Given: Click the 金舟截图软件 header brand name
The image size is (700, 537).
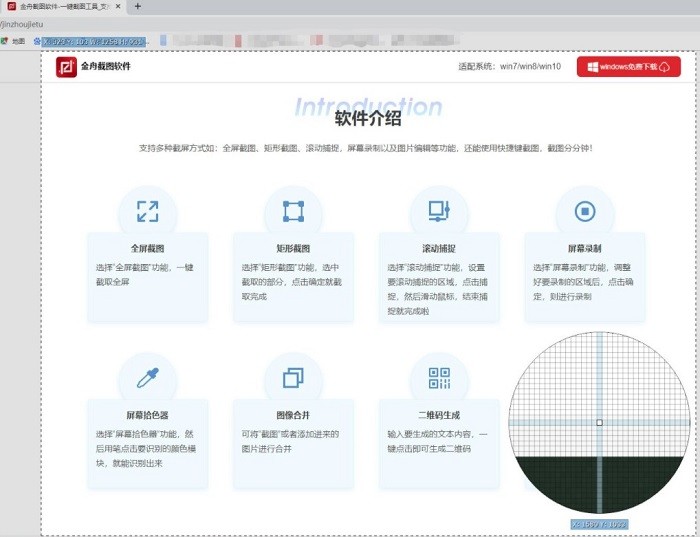Looking at the screenshot, I should click(106, 67).
